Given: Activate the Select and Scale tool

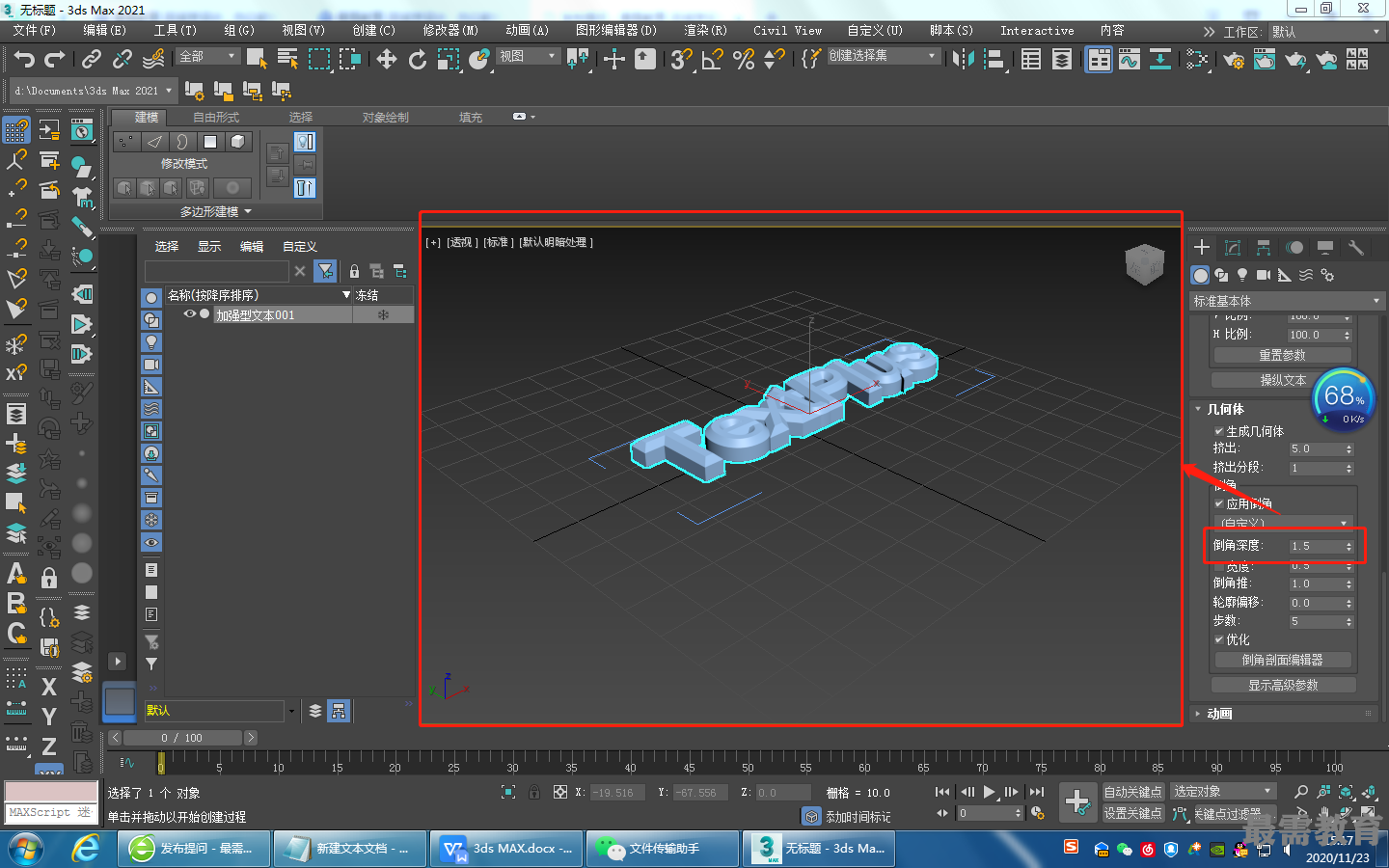Looking at the screenshot, I should (449, 60).
